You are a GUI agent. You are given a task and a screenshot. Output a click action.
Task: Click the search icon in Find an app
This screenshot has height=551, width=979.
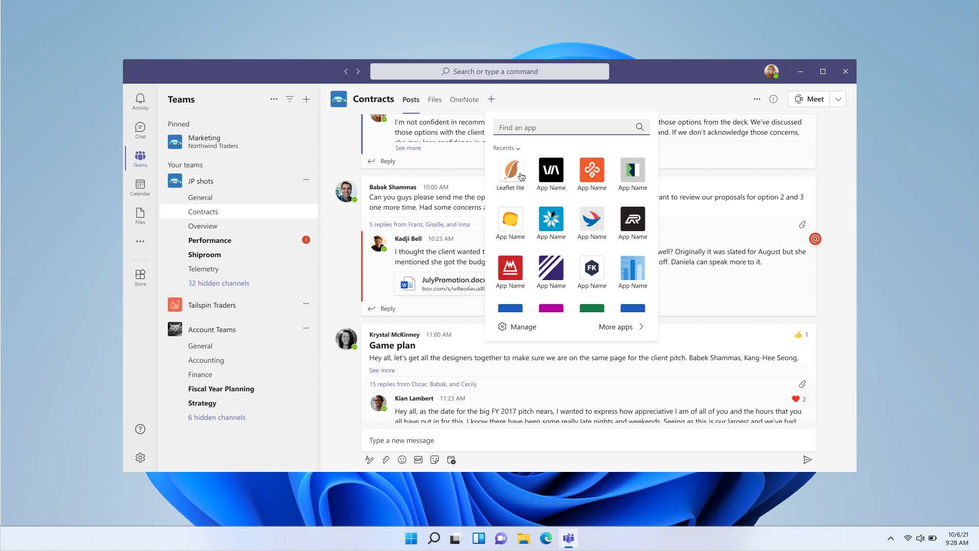coord(639,127)
